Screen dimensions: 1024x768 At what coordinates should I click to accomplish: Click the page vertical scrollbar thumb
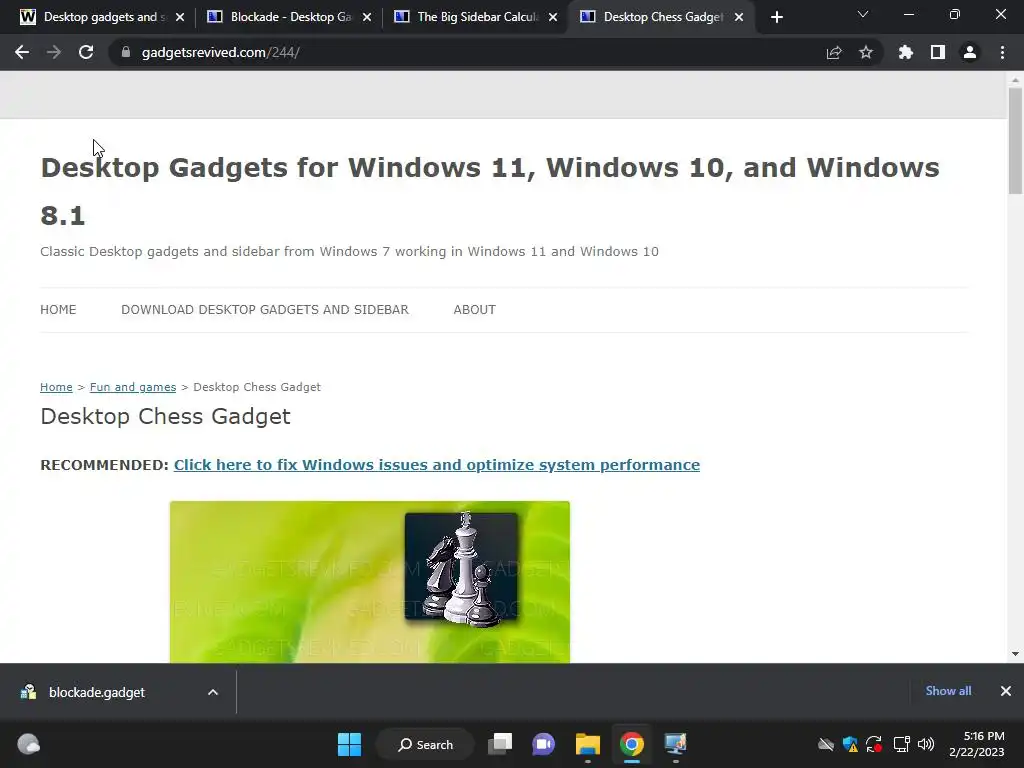(1015, 141)
